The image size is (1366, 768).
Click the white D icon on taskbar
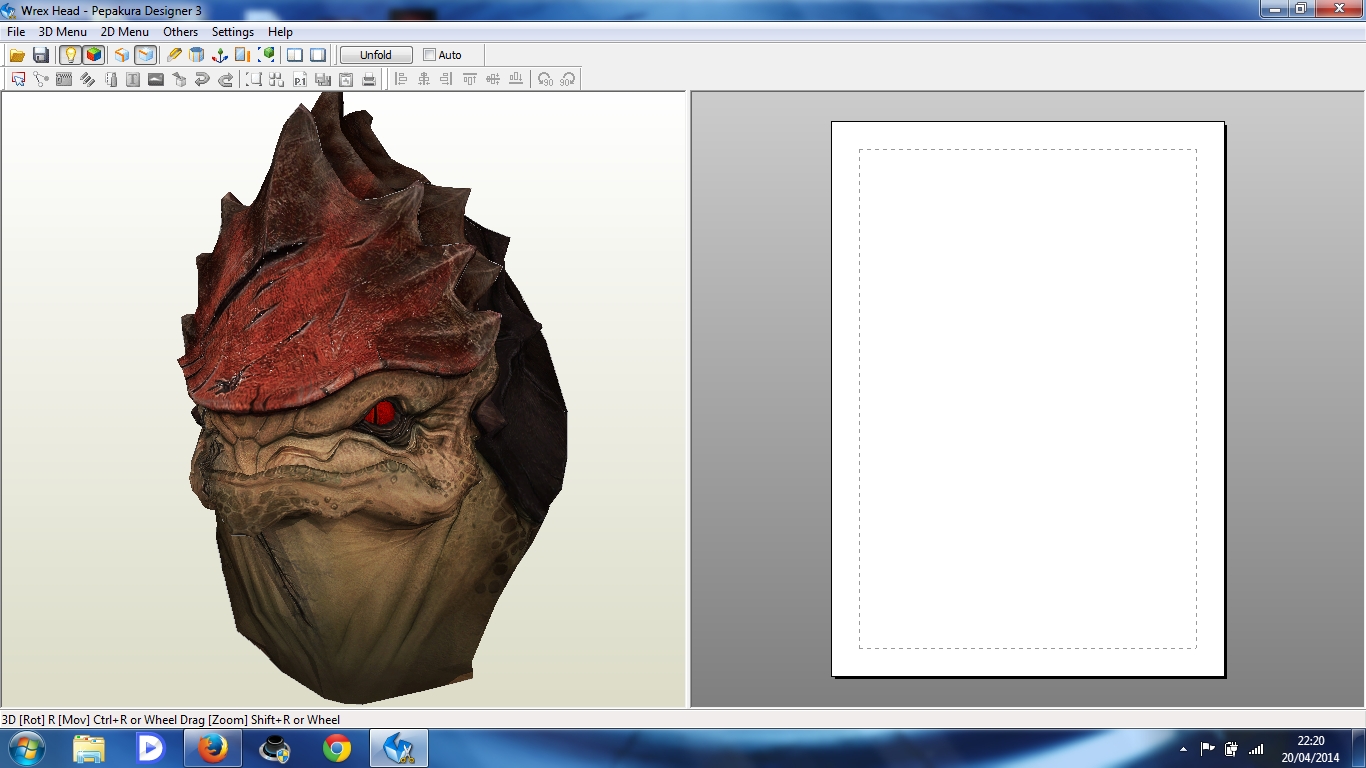(151, 748)
